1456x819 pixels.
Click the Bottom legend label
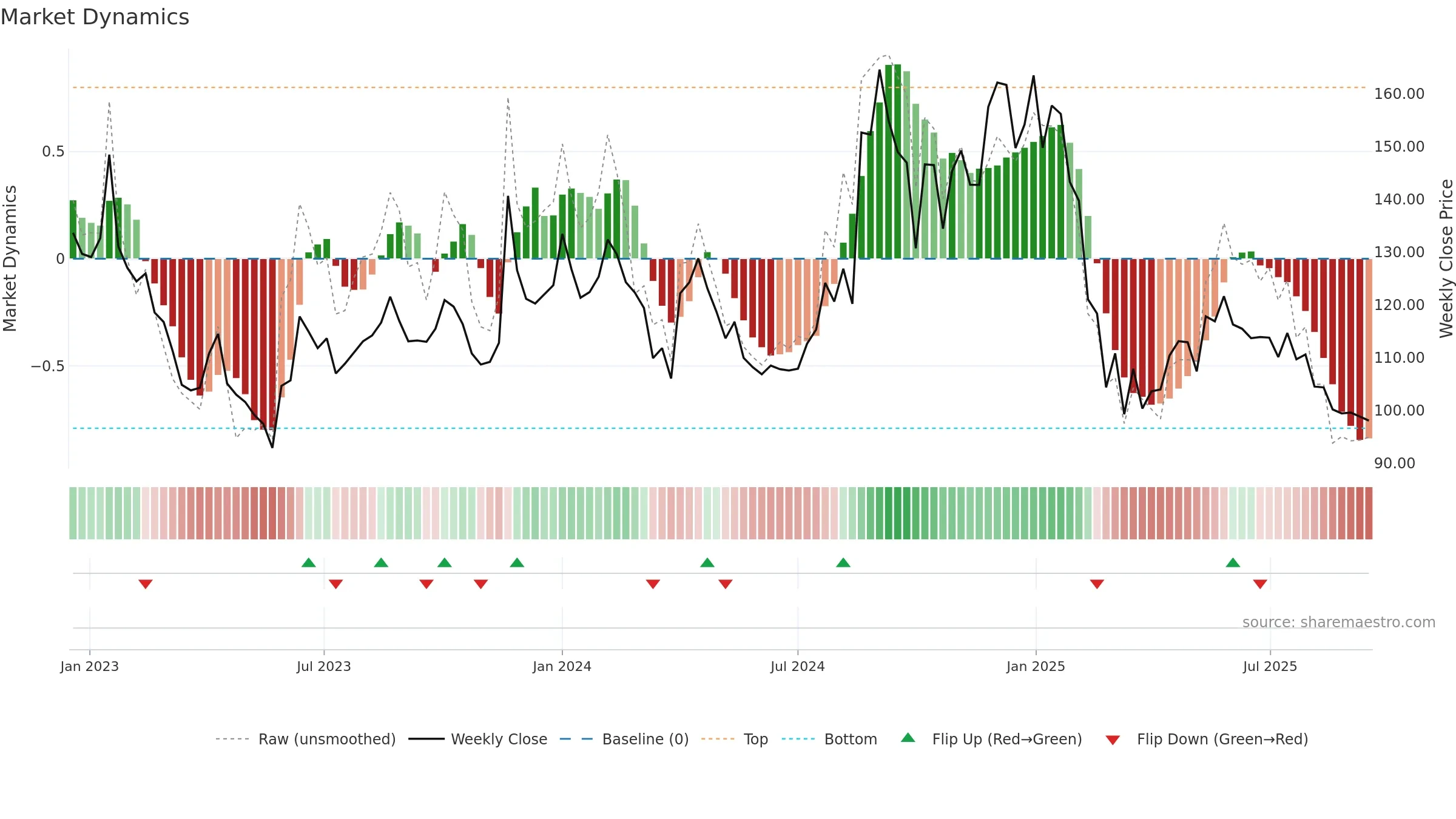pos(851,739)
